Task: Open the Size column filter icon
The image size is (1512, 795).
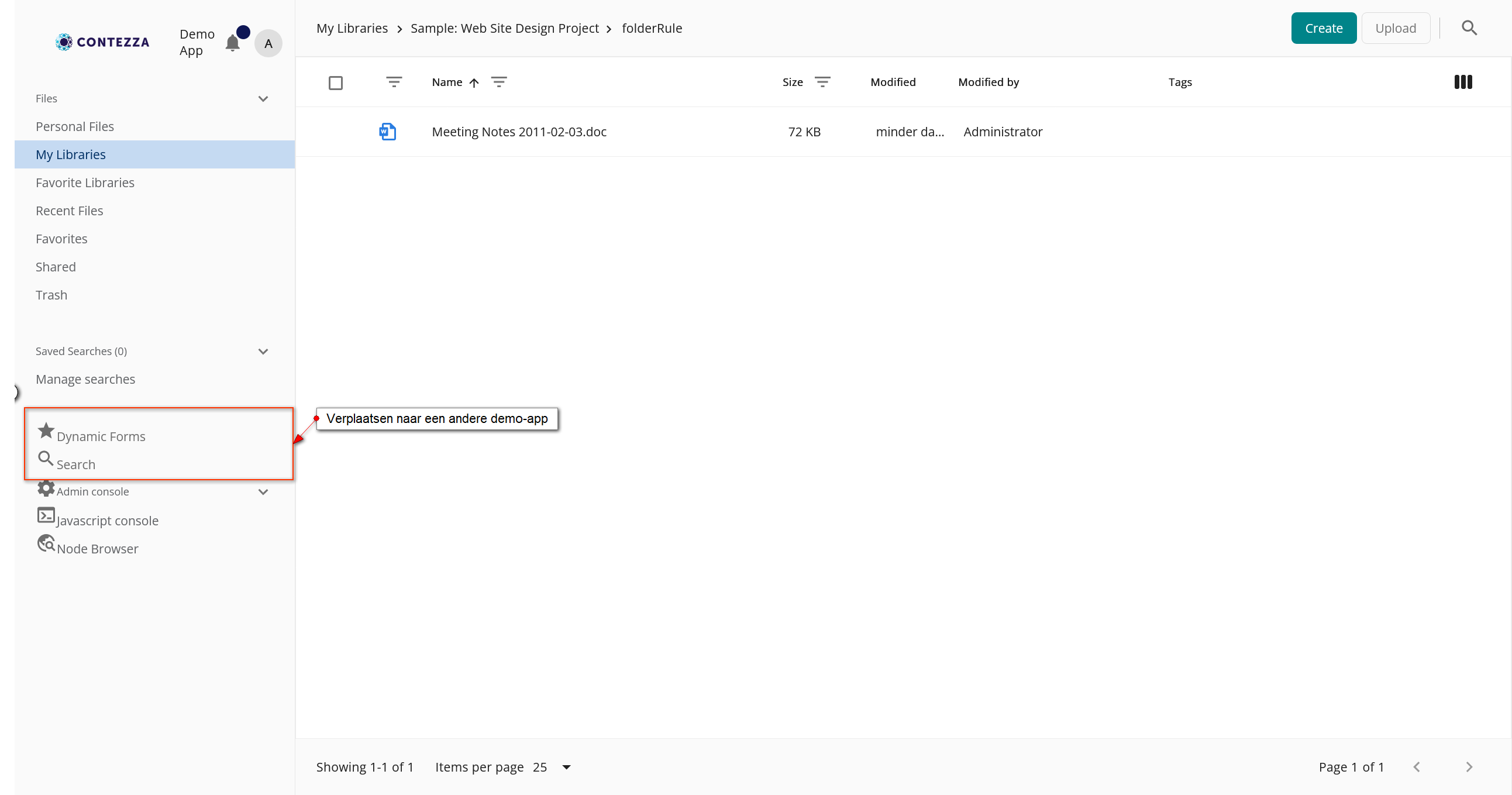Action: (822, 82)
